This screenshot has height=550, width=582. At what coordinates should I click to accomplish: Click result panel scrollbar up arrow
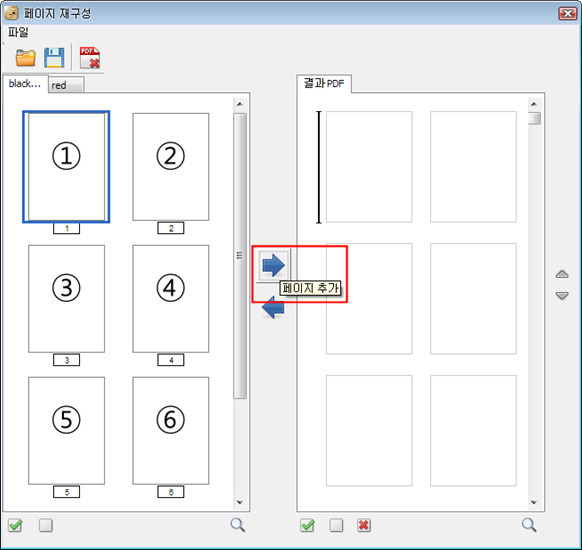tap(534, 104)
